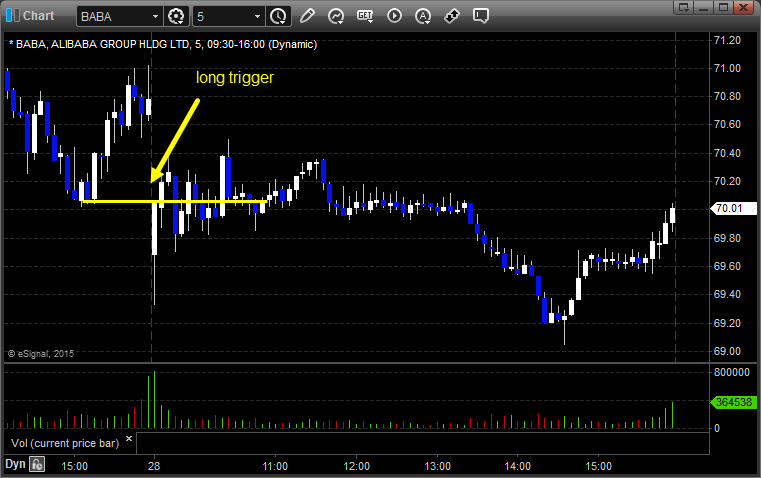Viewport: 761px width, 478px height.
Task: Open the time template clock menu
Action: [279, 16]
